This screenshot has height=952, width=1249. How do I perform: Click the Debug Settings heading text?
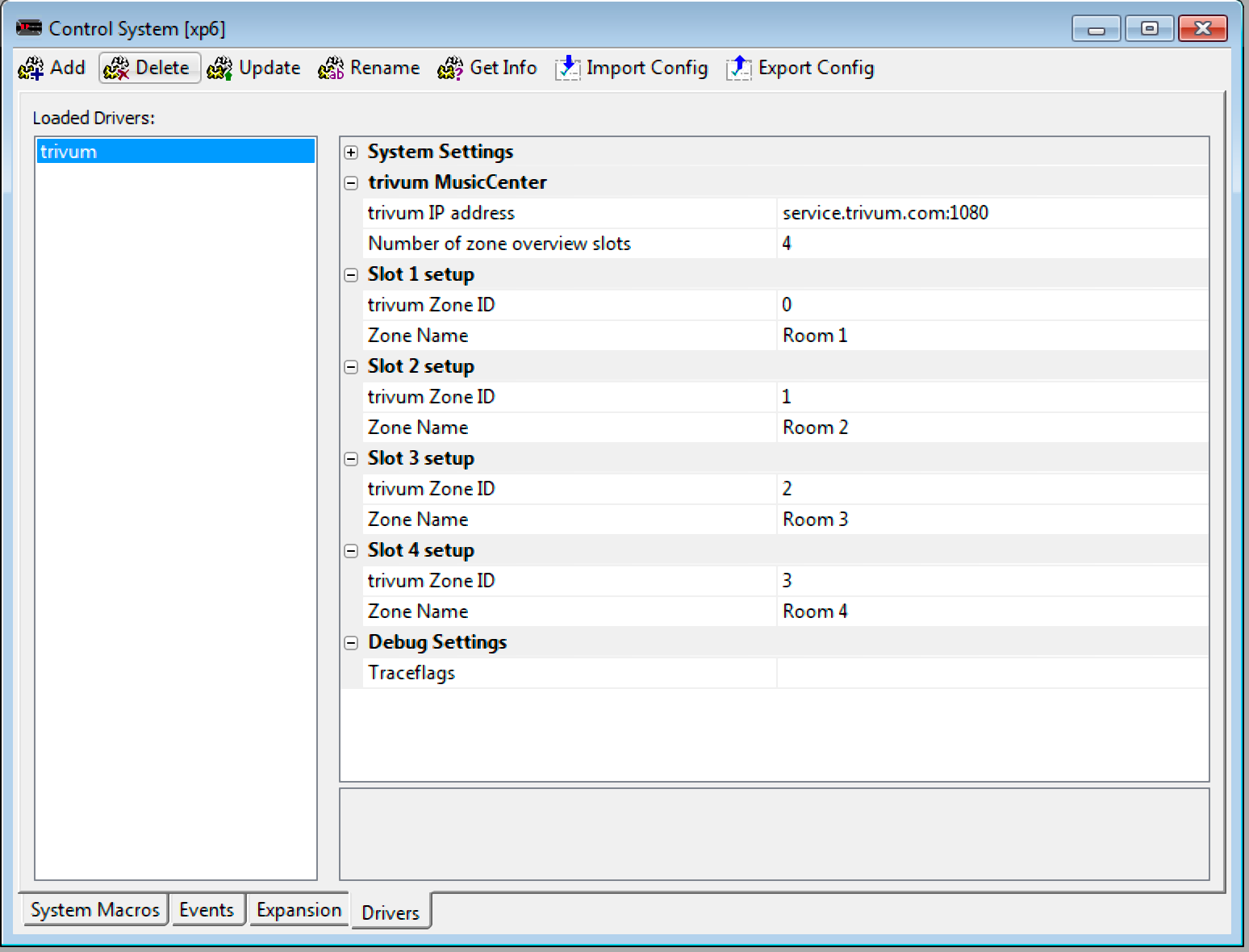tap(437, 642)
